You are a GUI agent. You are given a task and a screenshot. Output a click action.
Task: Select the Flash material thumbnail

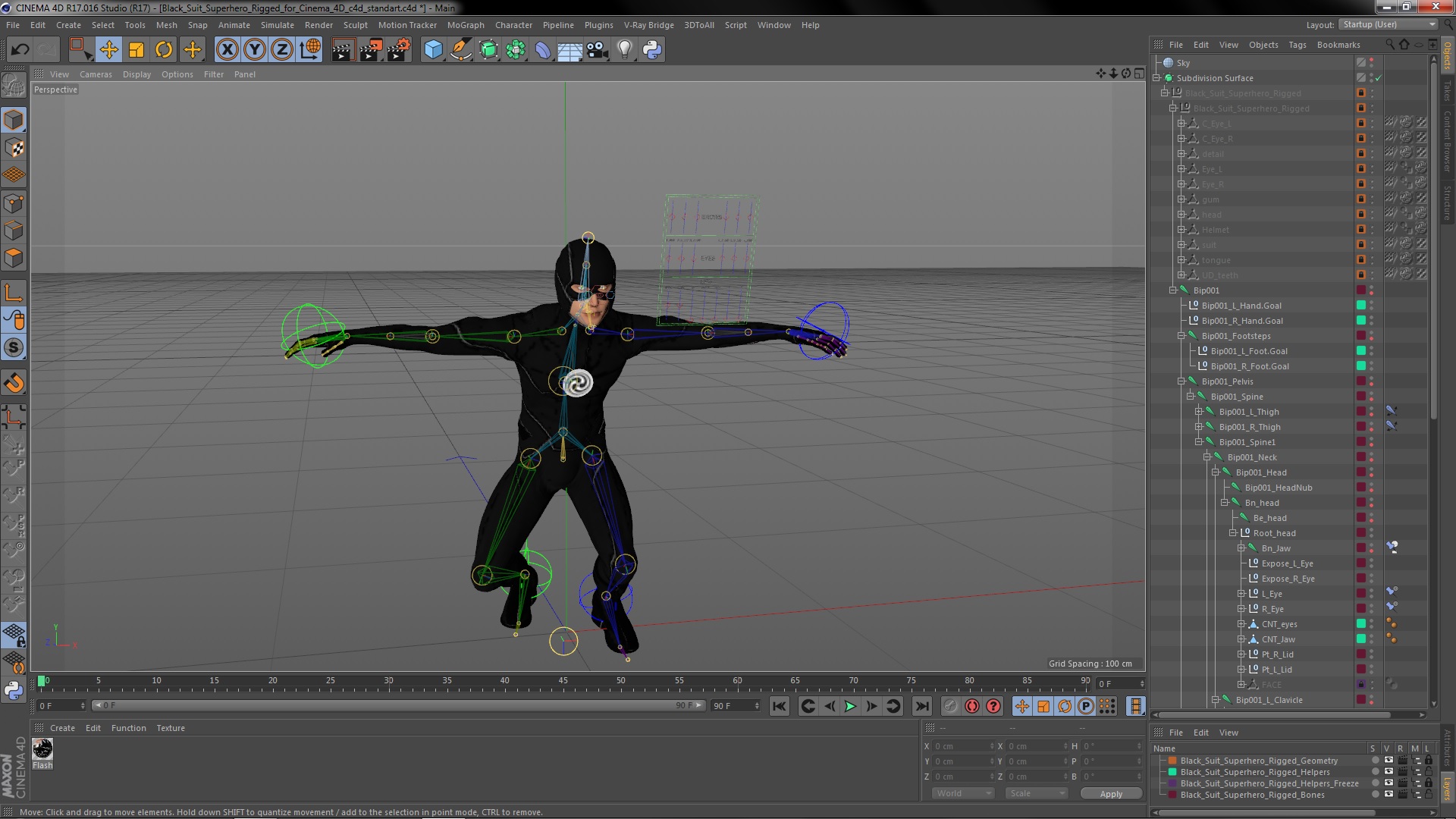click(42, 748)
